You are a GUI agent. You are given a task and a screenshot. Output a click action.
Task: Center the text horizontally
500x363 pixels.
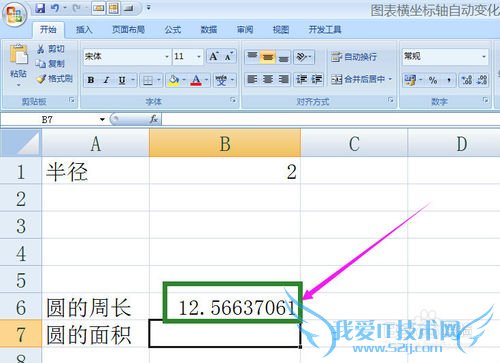coord(268,79)
